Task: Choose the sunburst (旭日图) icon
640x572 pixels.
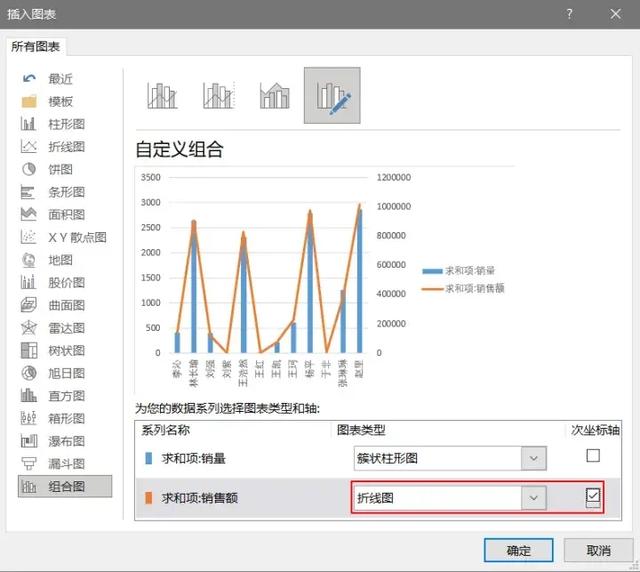Action: tap(29, 373)
